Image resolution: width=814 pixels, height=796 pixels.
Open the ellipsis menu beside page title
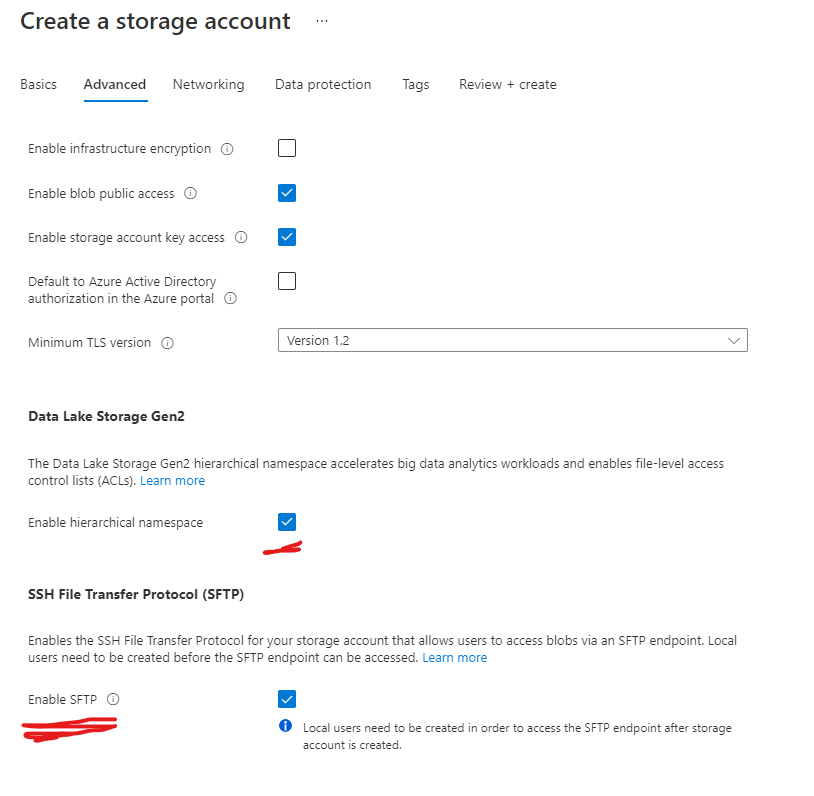[322, 21]
